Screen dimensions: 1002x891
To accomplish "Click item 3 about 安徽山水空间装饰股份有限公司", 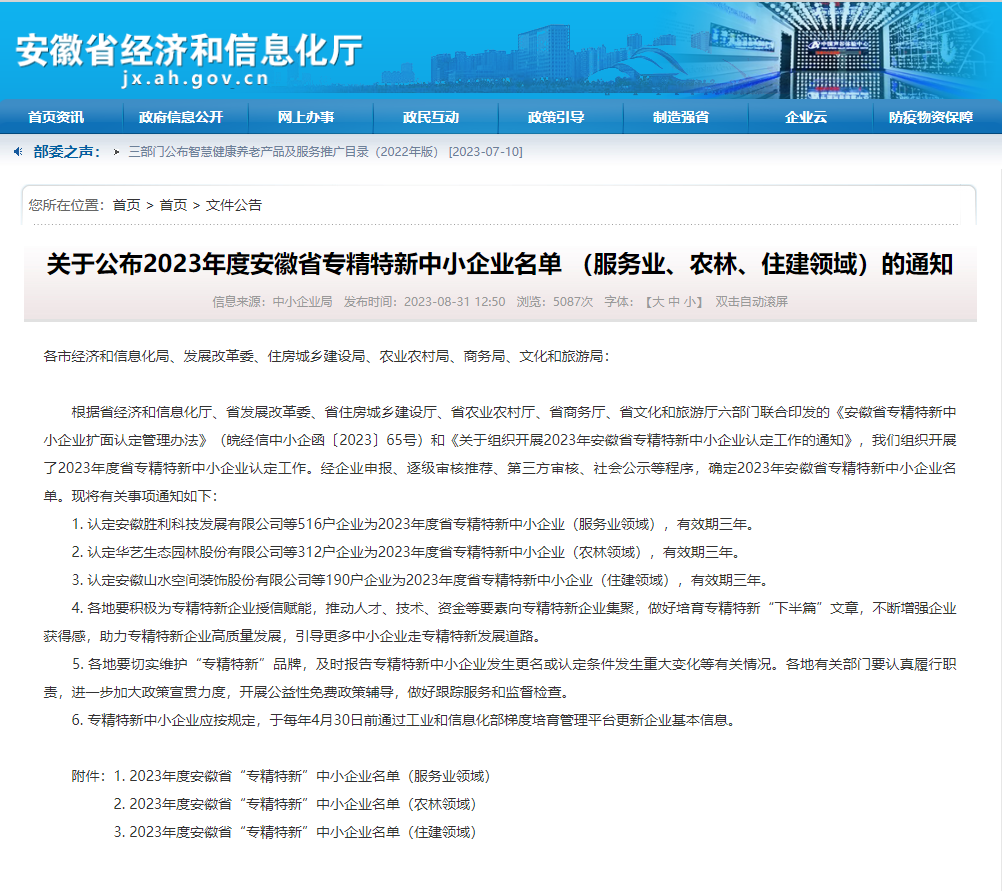I will click(x=421, y=580).
